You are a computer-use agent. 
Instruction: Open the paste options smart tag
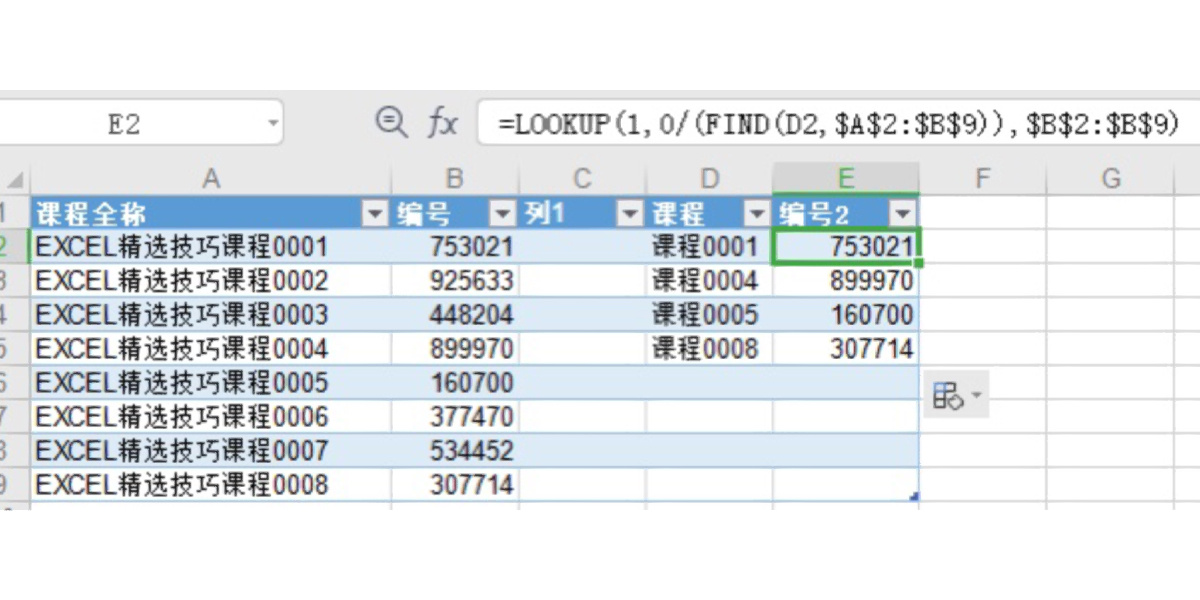[957, 396]
